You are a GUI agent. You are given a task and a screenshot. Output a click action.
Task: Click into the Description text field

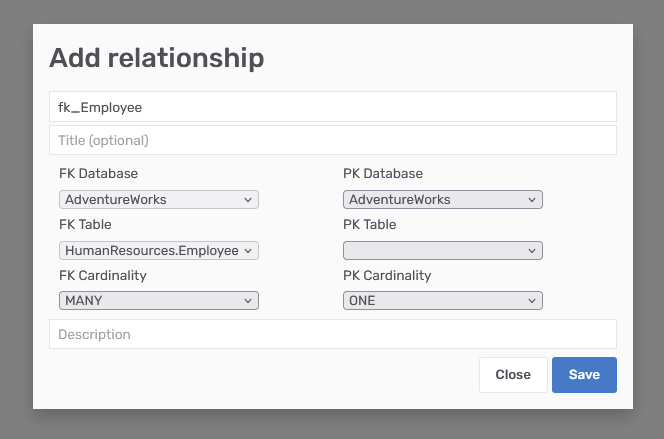click(332, 334)
